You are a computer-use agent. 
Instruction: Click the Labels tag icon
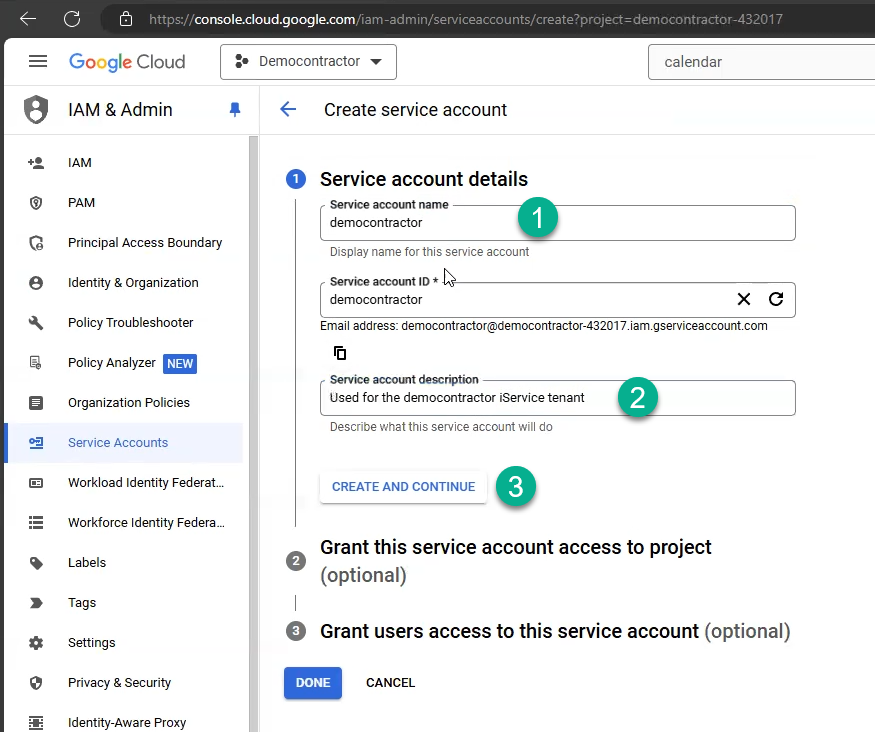[36, 563]
